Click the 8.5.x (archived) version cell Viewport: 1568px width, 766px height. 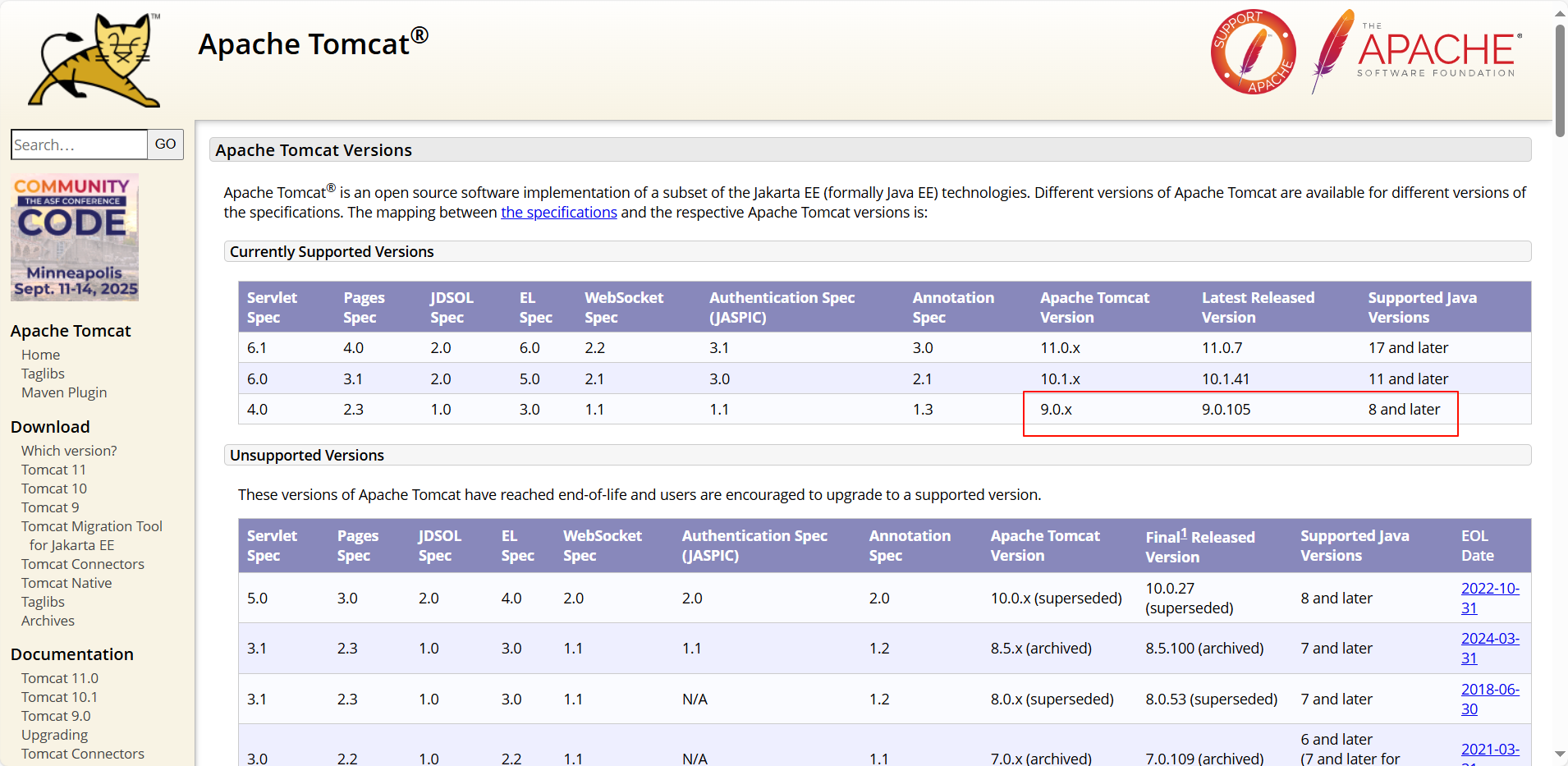point(1041,649)
